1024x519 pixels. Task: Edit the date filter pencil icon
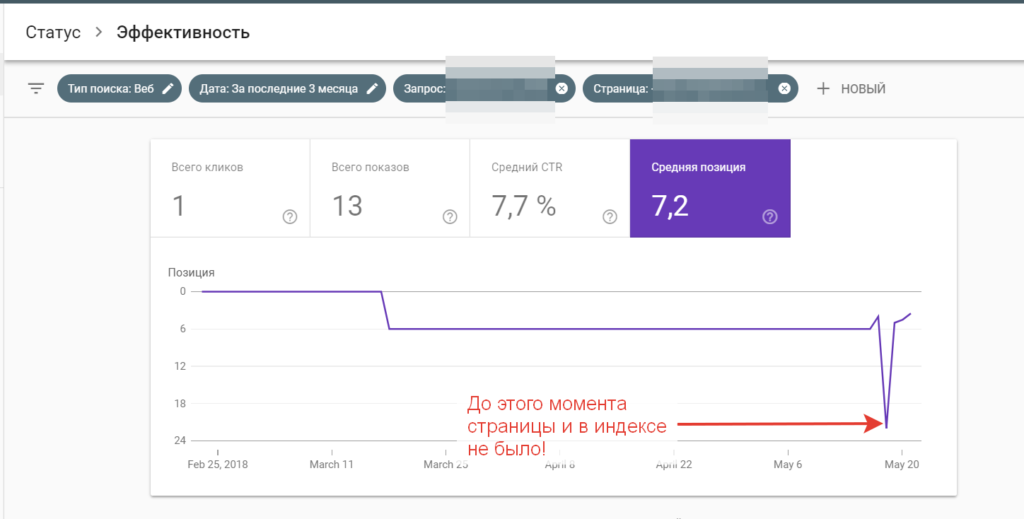pyautogui.click(x=372, y=88)
